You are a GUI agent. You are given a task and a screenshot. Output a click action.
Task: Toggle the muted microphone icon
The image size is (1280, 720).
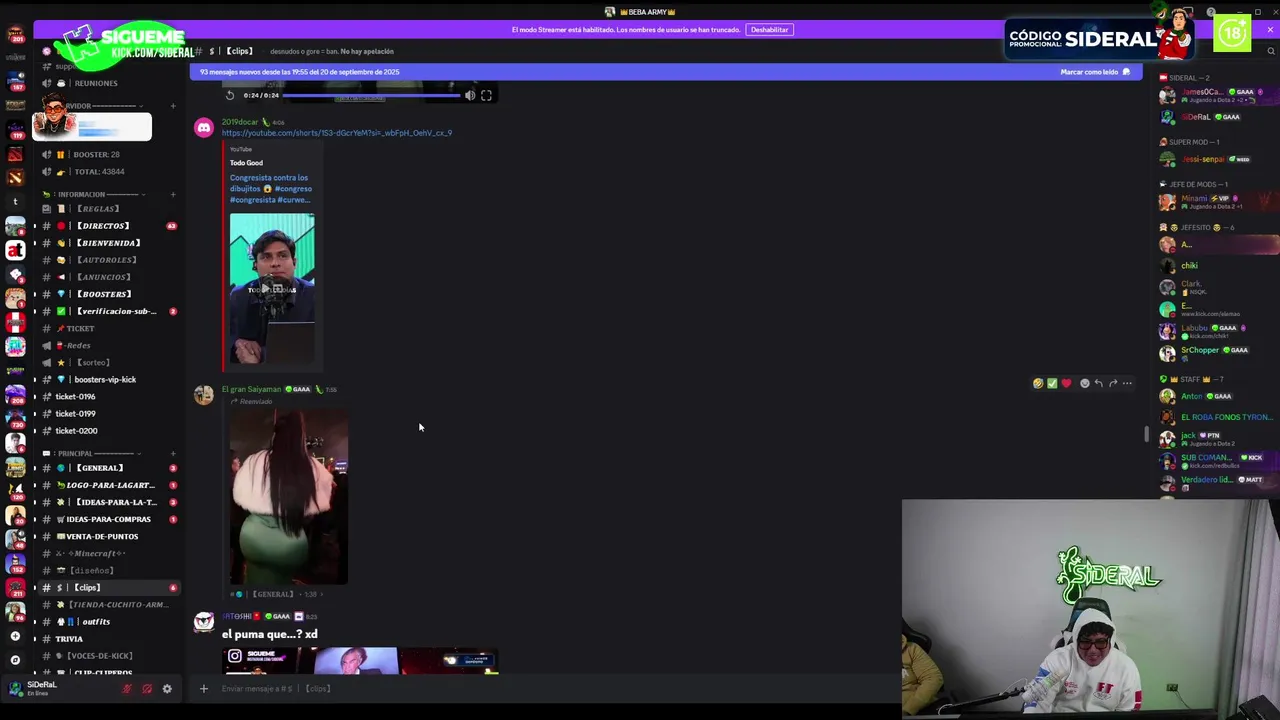127,688
